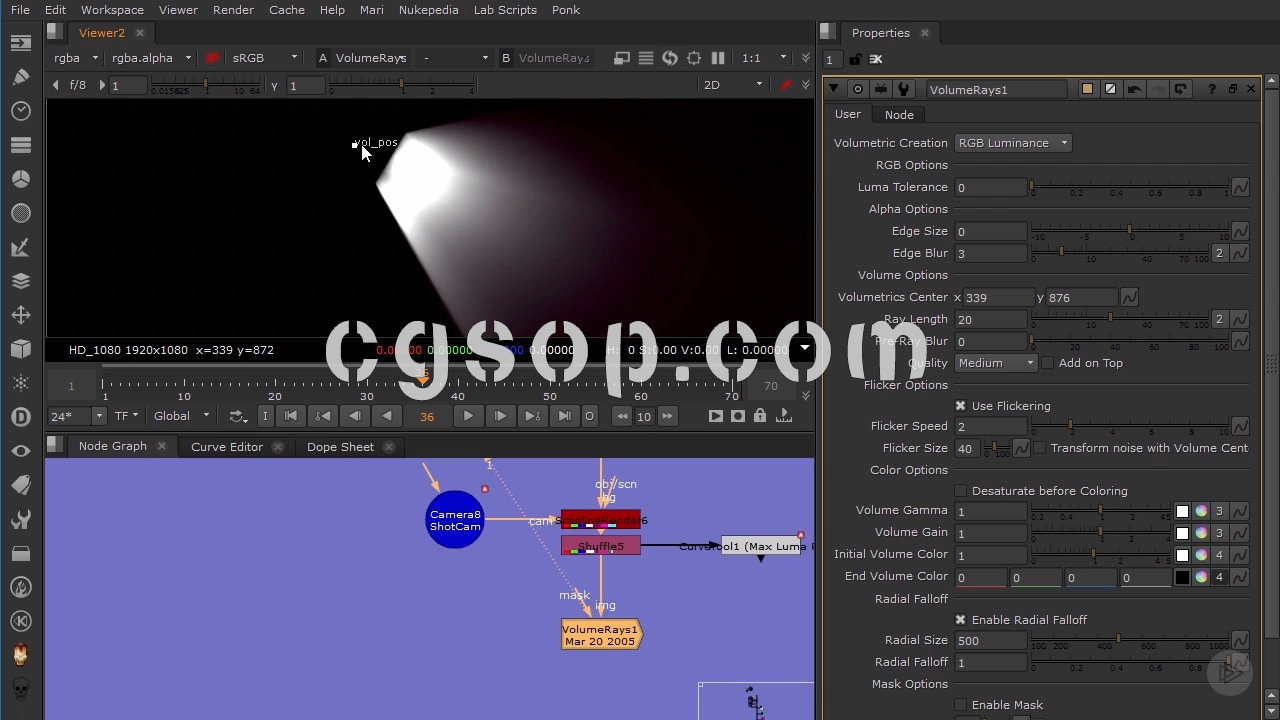Open the Transform nodes four-arrow icon
Viewport: 1280px width, 720px height.
[x=21, y=315]
